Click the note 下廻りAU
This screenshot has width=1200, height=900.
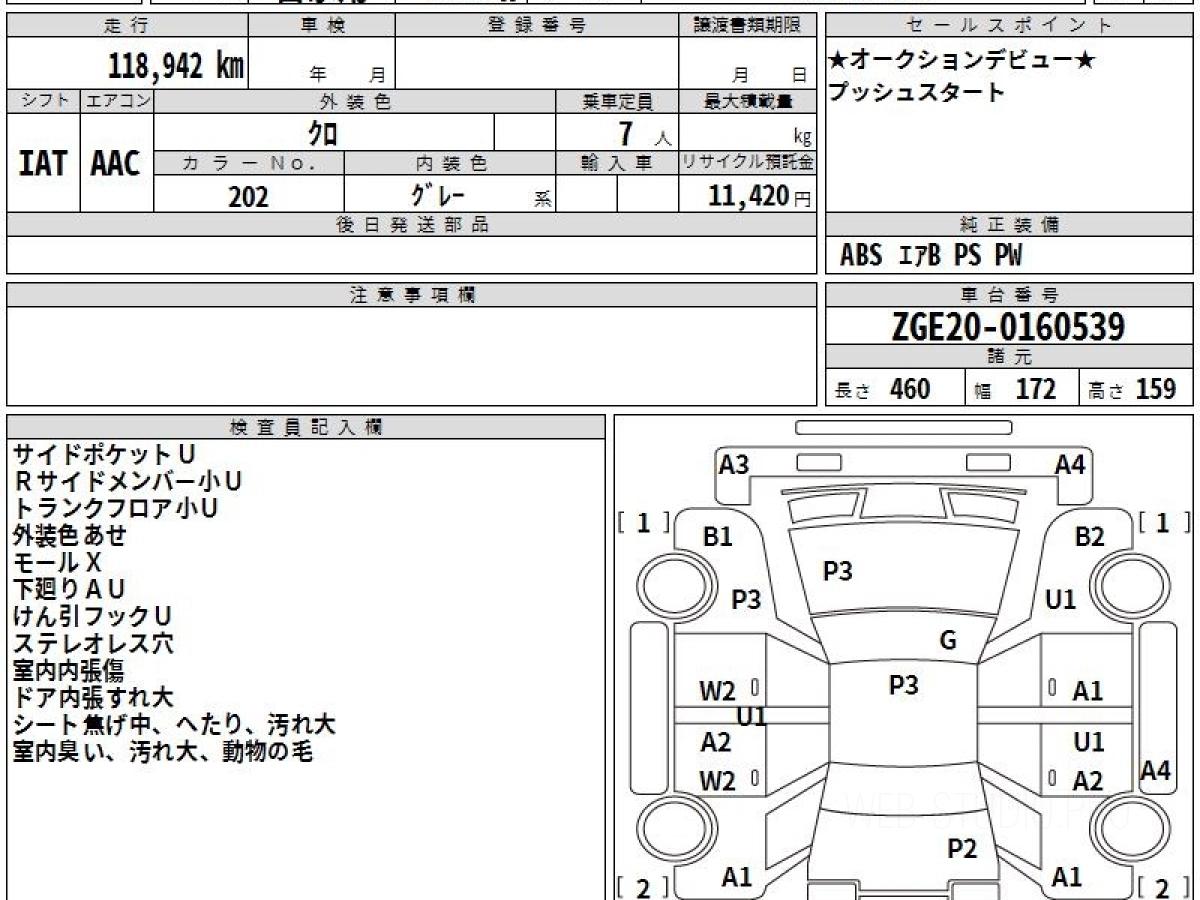(69, 590)
